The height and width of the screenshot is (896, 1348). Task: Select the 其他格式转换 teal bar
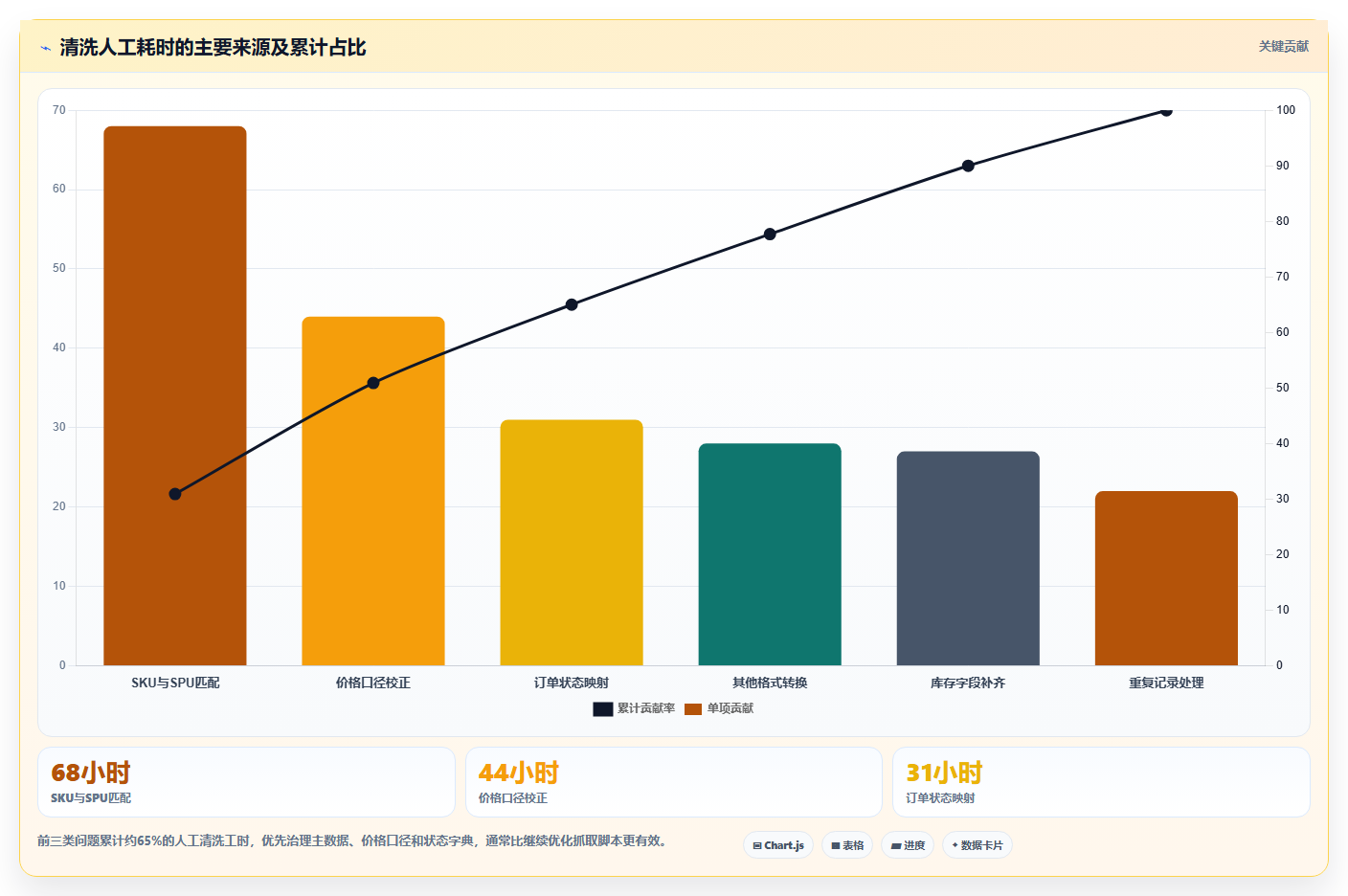(x=770, y=554)
